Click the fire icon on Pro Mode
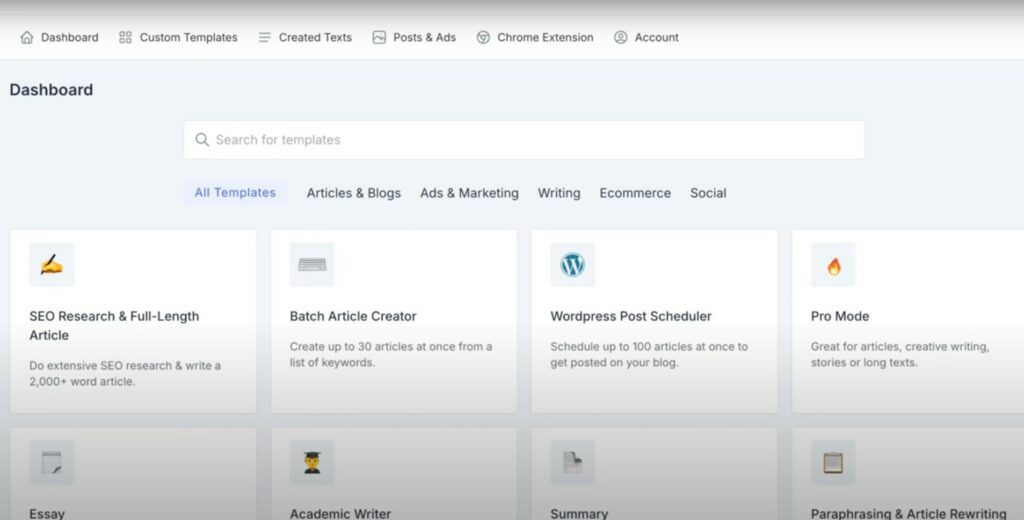The width and height of the screenshot is (1024, 520). tap(833, 265)
